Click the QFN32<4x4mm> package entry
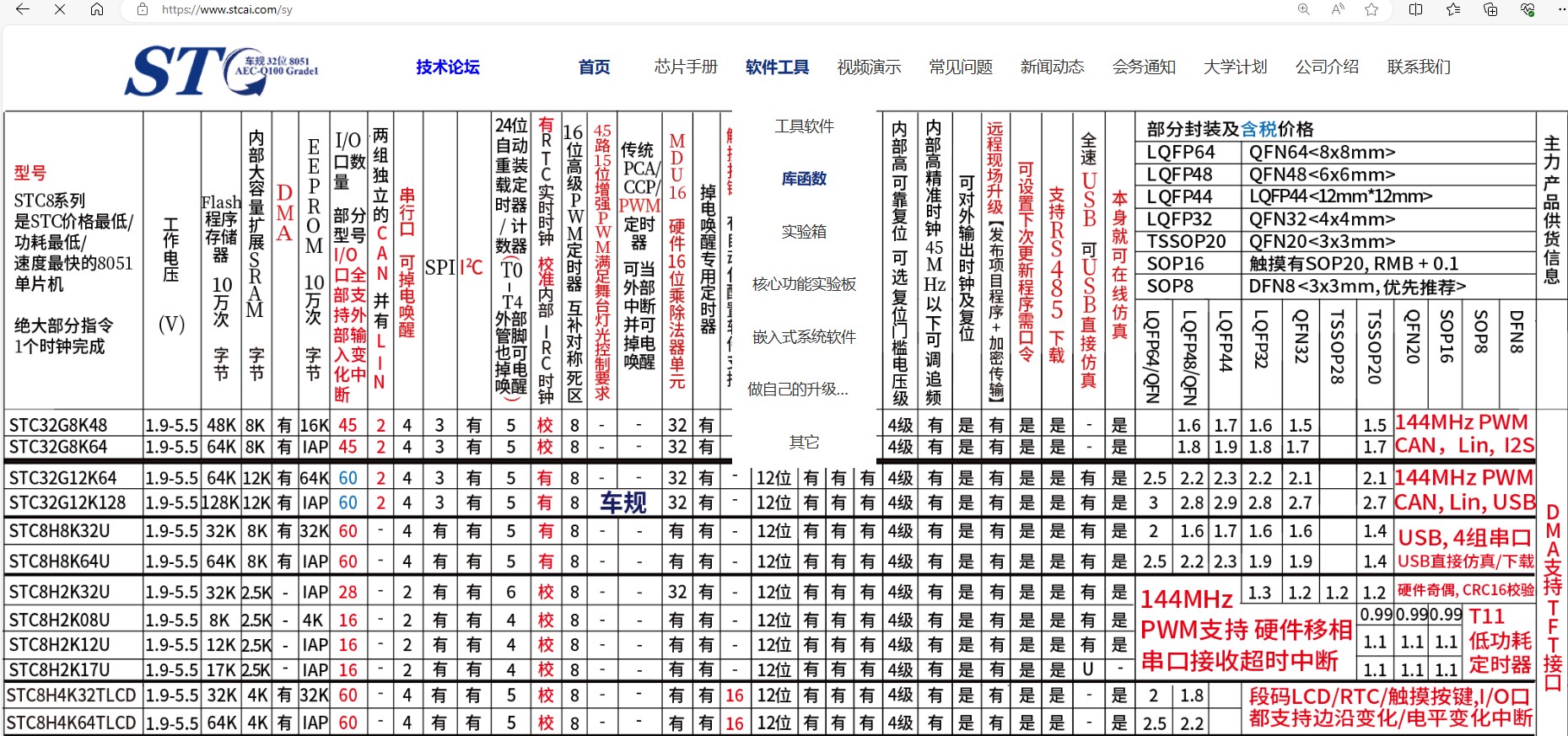1568x736 pixels. 1323,219
